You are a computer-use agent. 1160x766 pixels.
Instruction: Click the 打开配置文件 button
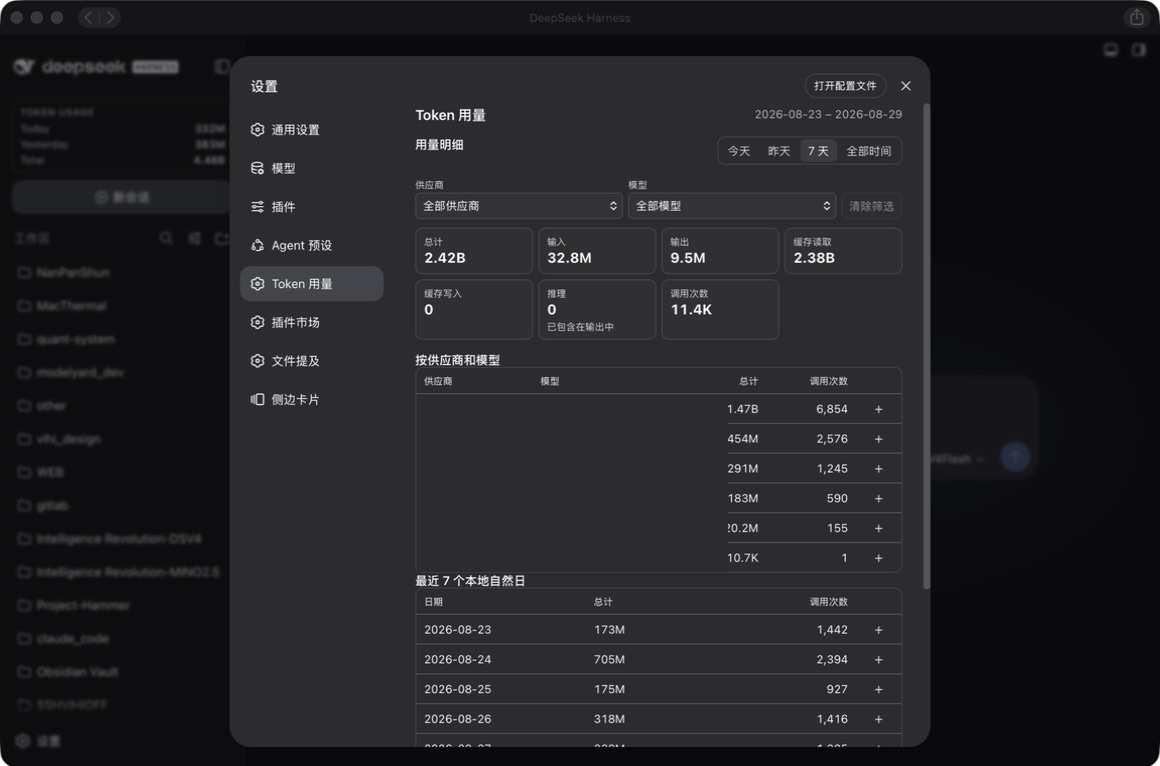845,86
